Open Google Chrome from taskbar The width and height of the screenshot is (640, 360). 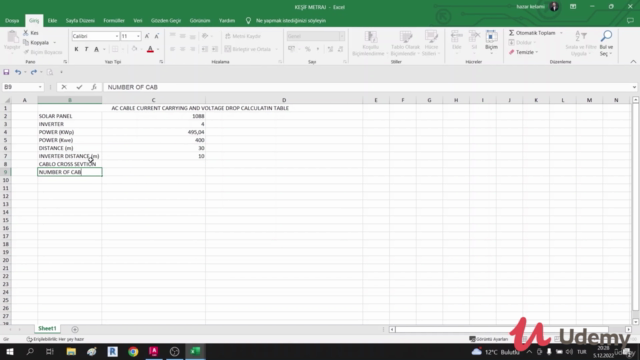click(x=133, y=351)
